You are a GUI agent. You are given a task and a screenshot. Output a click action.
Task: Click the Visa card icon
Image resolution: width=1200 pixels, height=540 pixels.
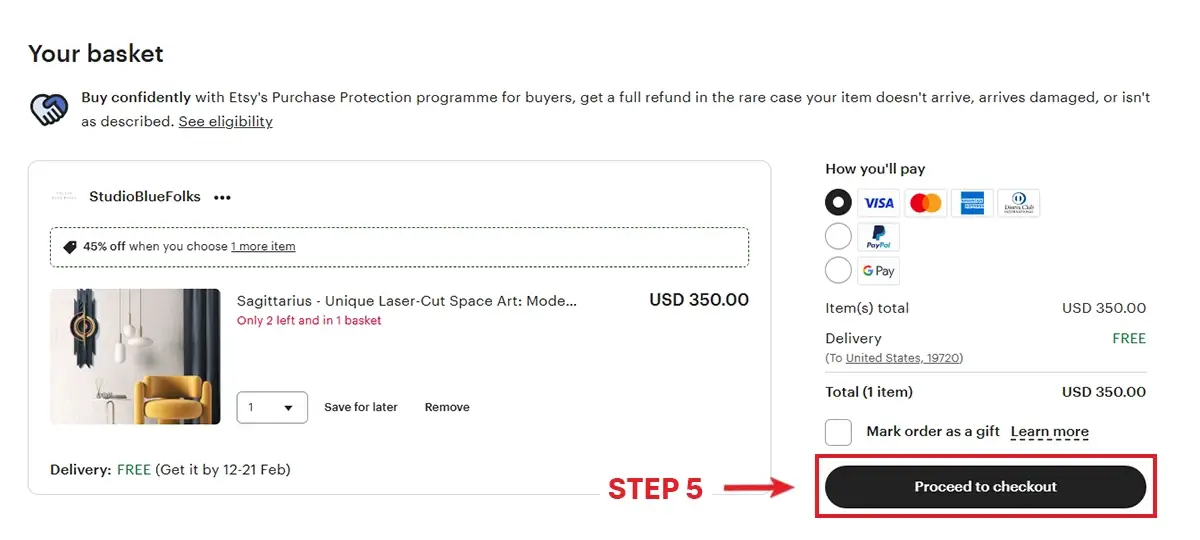[879, 203]
